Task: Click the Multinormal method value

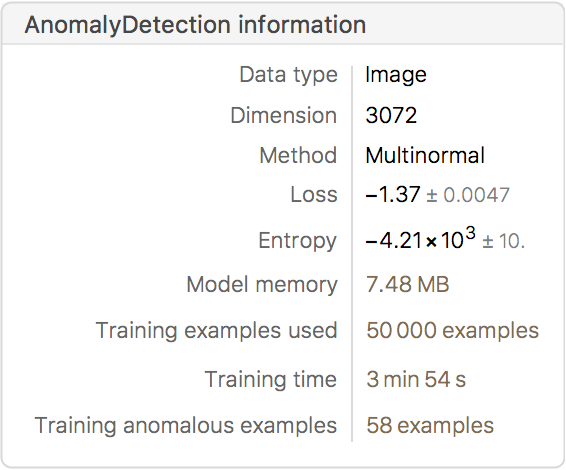Action: point(425,156)
